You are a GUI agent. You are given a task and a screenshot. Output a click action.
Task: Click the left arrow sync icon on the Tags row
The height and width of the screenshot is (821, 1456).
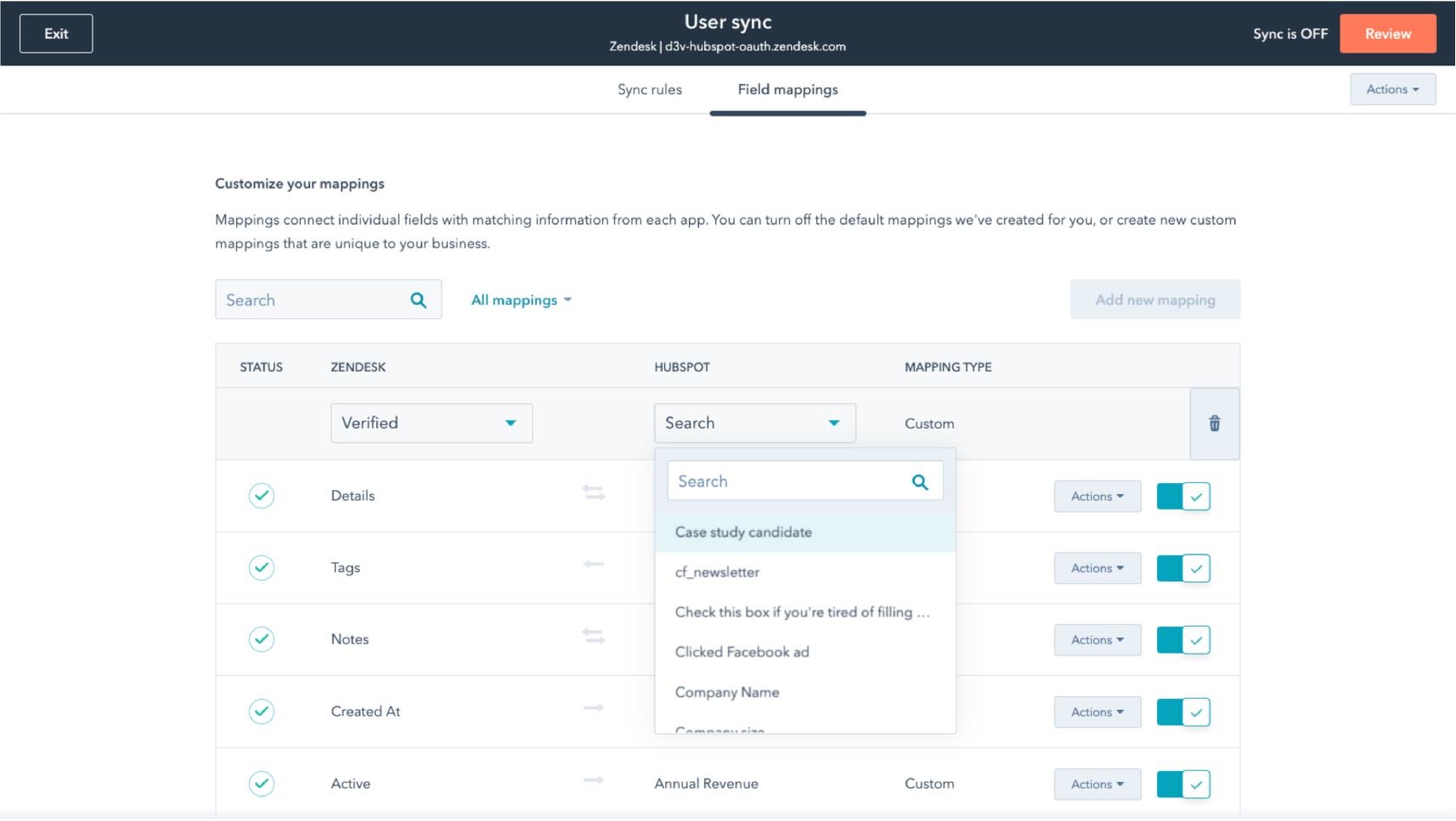(x=594, y=564)
